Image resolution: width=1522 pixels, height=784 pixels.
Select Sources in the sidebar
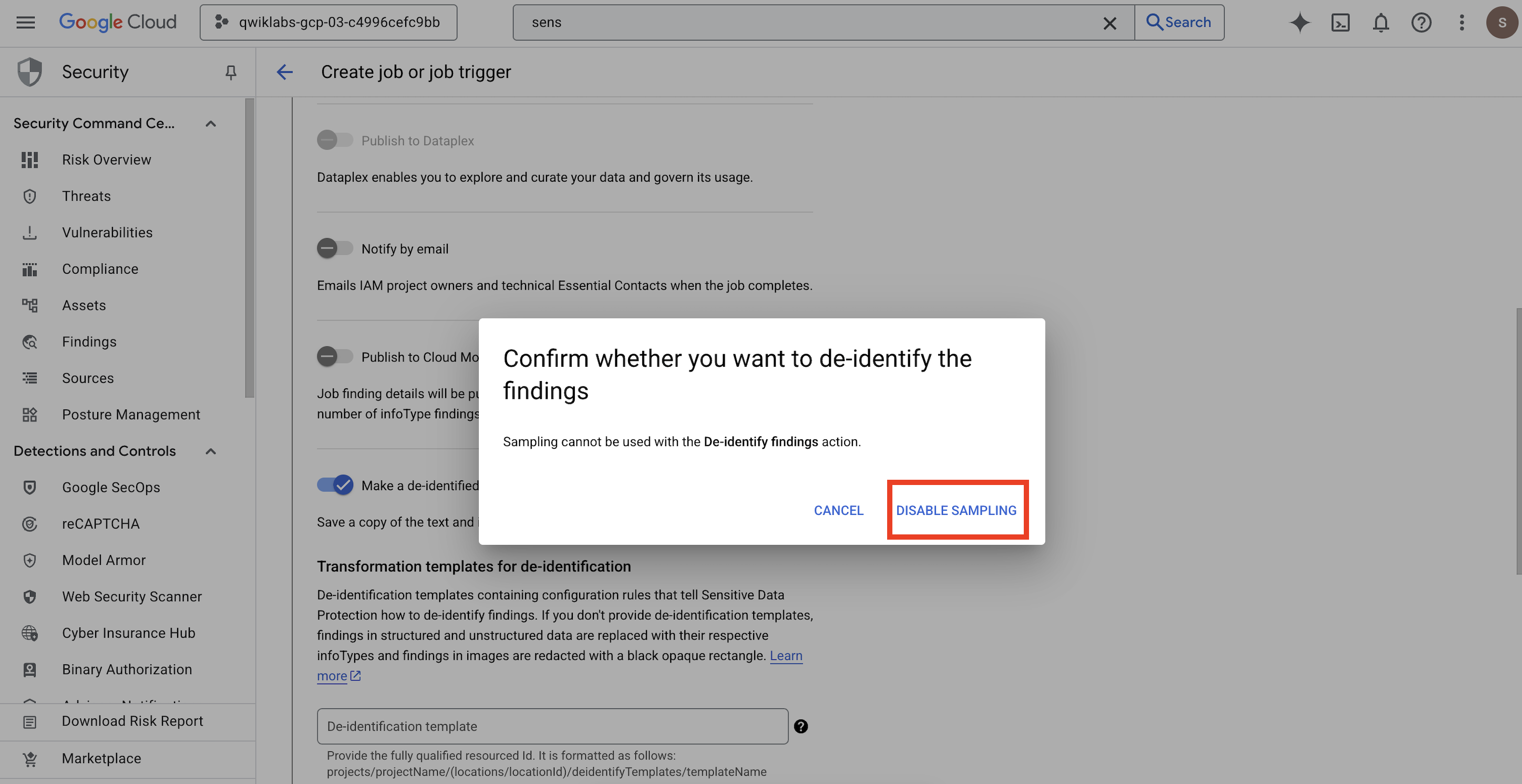[x=87, y=377]
